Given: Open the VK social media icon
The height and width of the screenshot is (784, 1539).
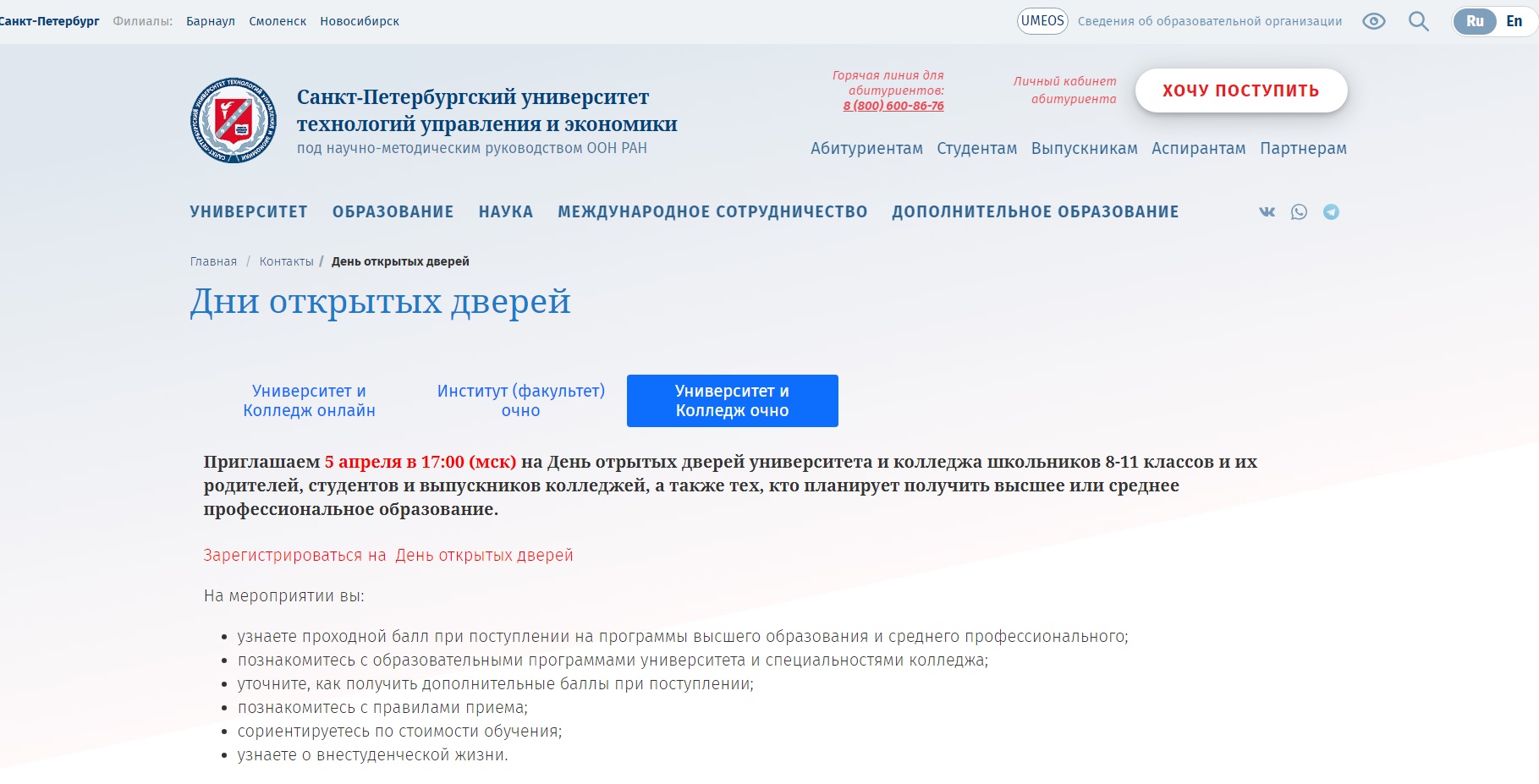Looking at the screenshot, I should 1267,212.
